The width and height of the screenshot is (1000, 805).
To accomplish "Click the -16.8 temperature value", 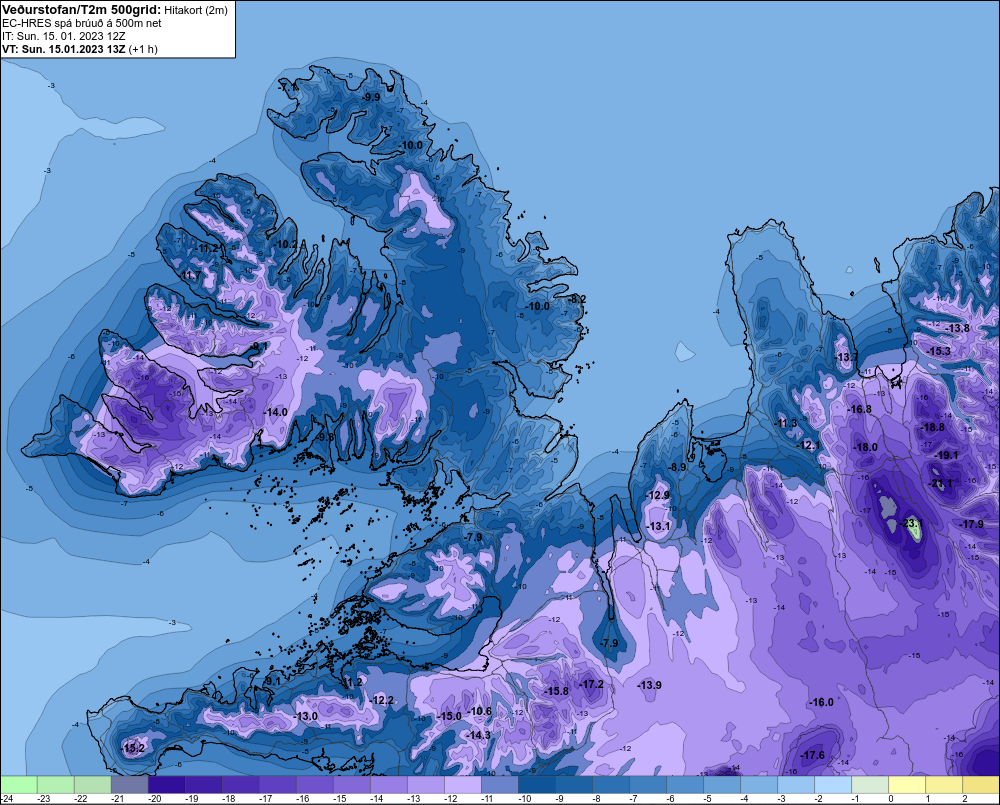I will click(x=860, y=409).
